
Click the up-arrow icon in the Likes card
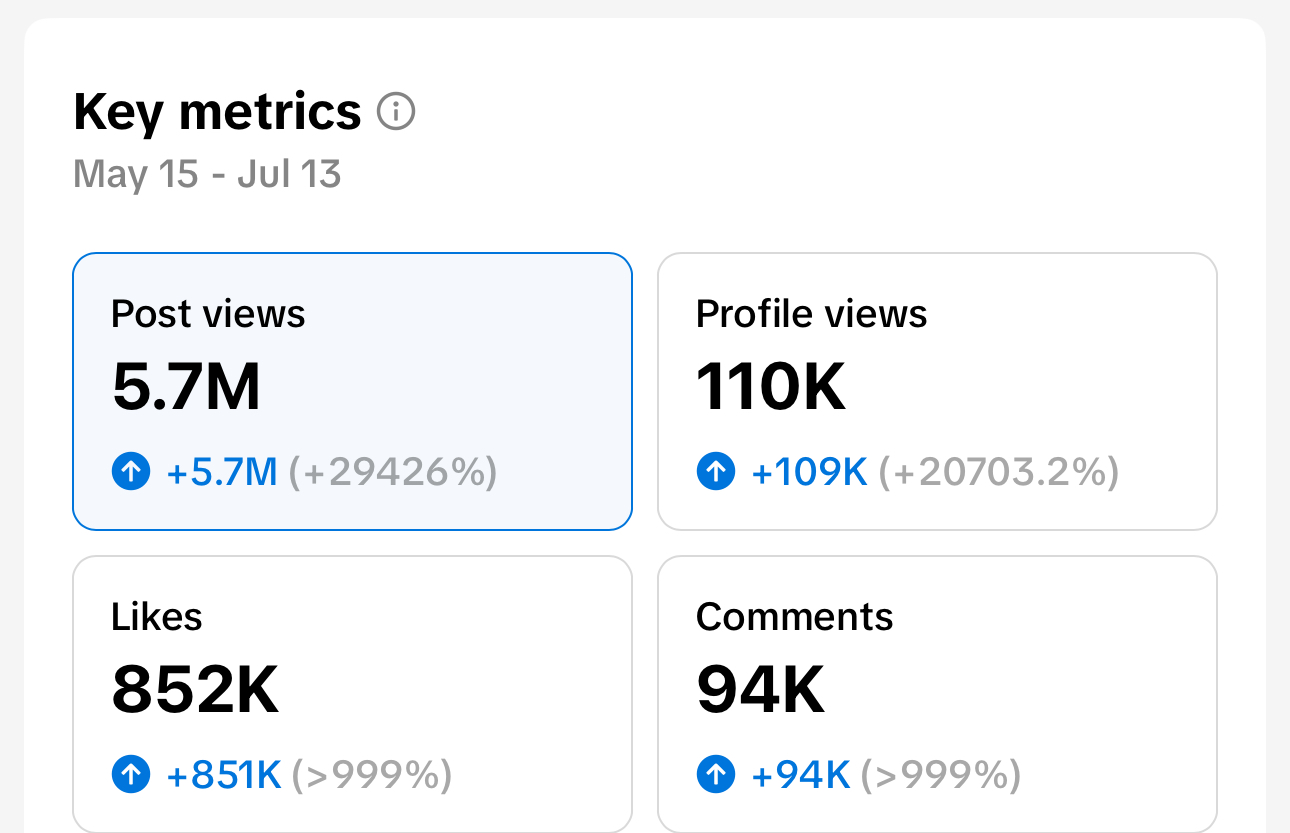131,773
